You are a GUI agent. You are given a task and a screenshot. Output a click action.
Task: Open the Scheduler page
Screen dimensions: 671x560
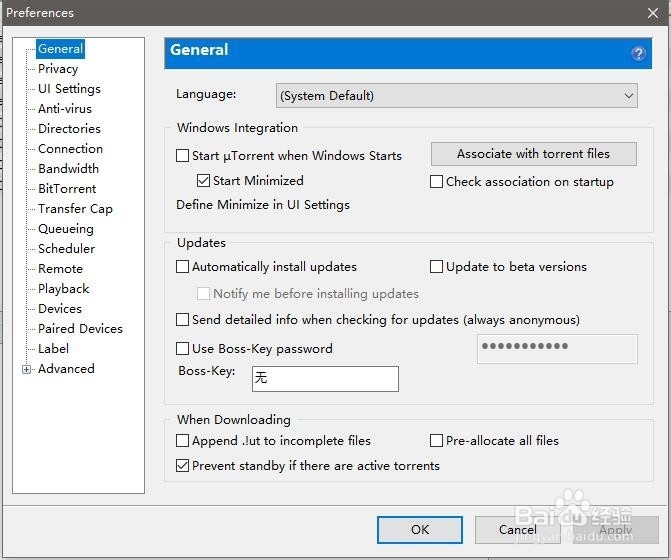tap(67, 249)
